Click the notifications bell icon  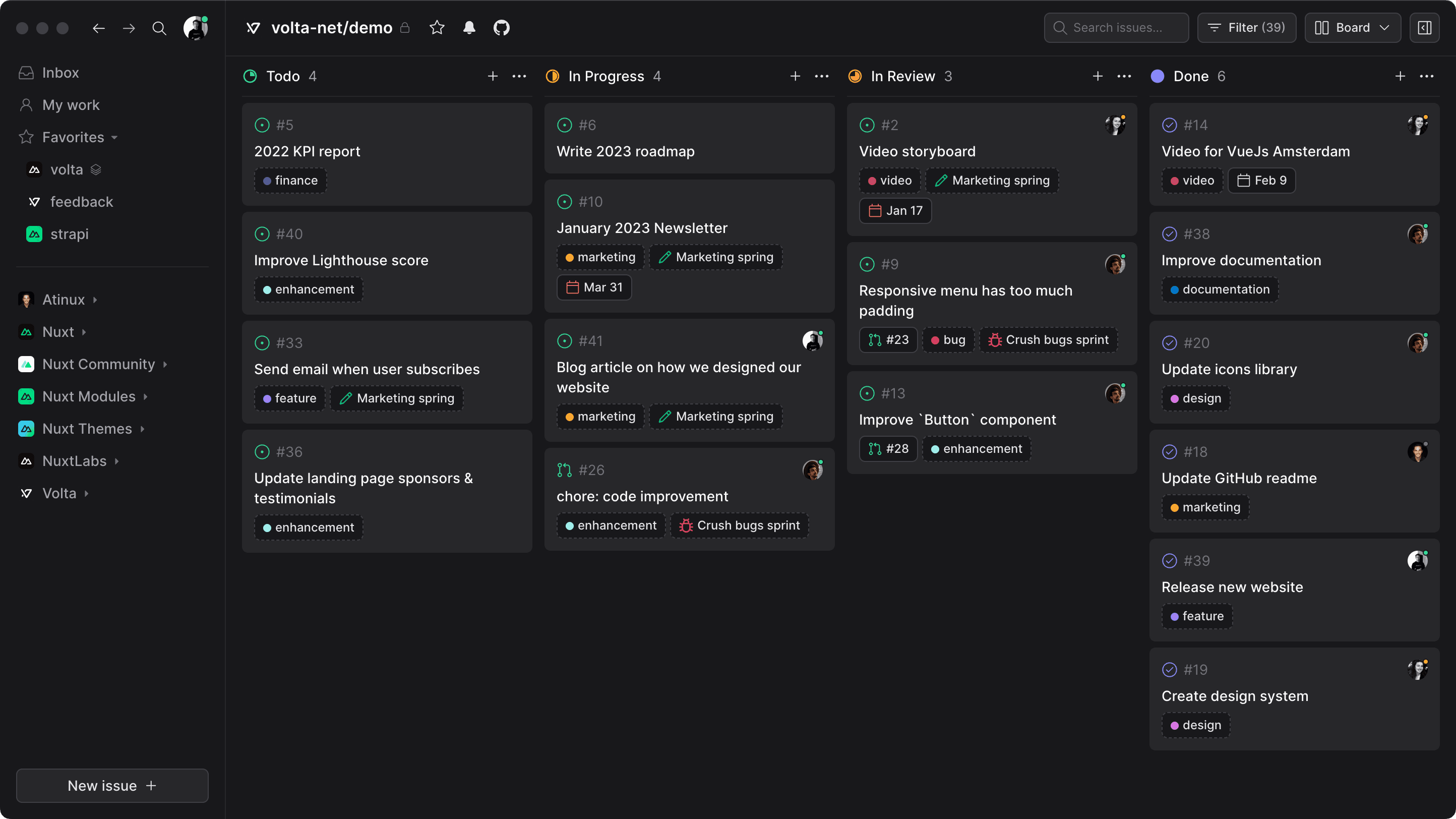click(x=469, y=28)
